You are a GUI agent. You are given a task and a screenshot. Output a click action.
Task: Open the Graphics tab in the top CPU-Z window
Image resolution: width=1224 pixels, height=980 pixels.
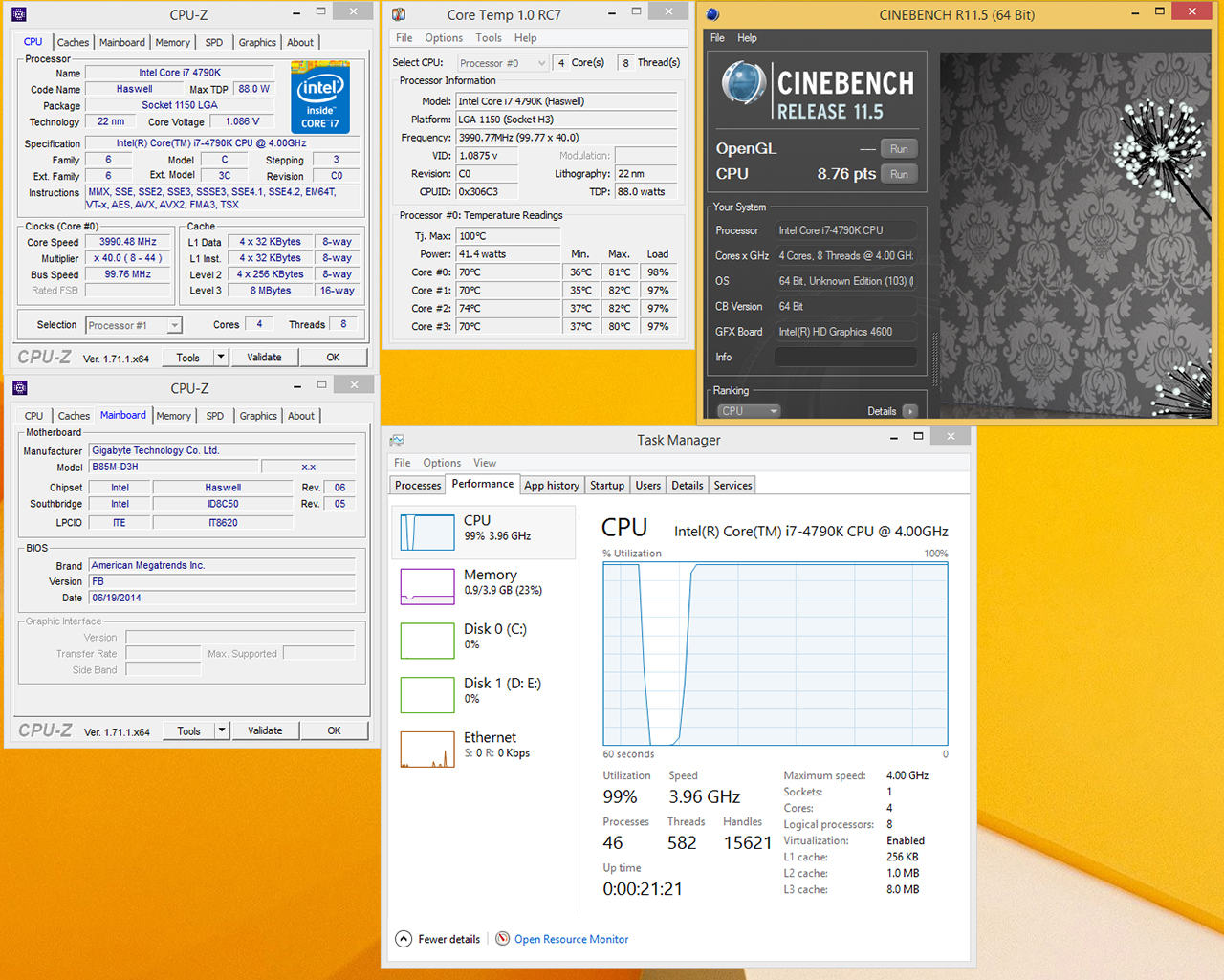[x=257, y=42]
